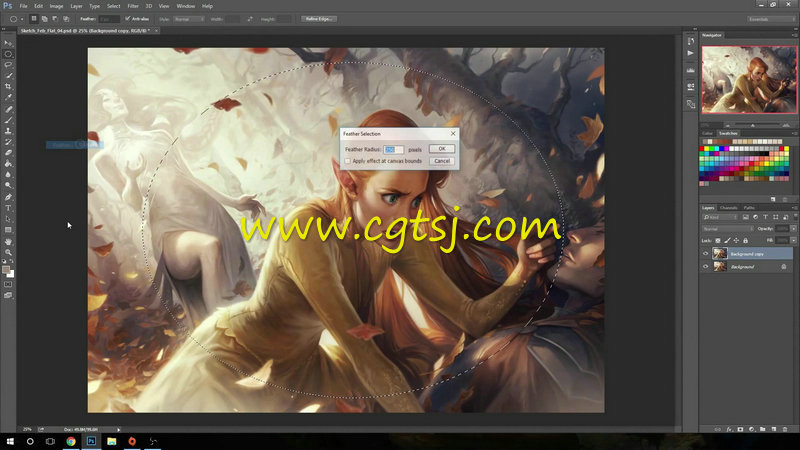The image size is (800, 450).
Task: Open the Image menu
Action: pos(56,6)
